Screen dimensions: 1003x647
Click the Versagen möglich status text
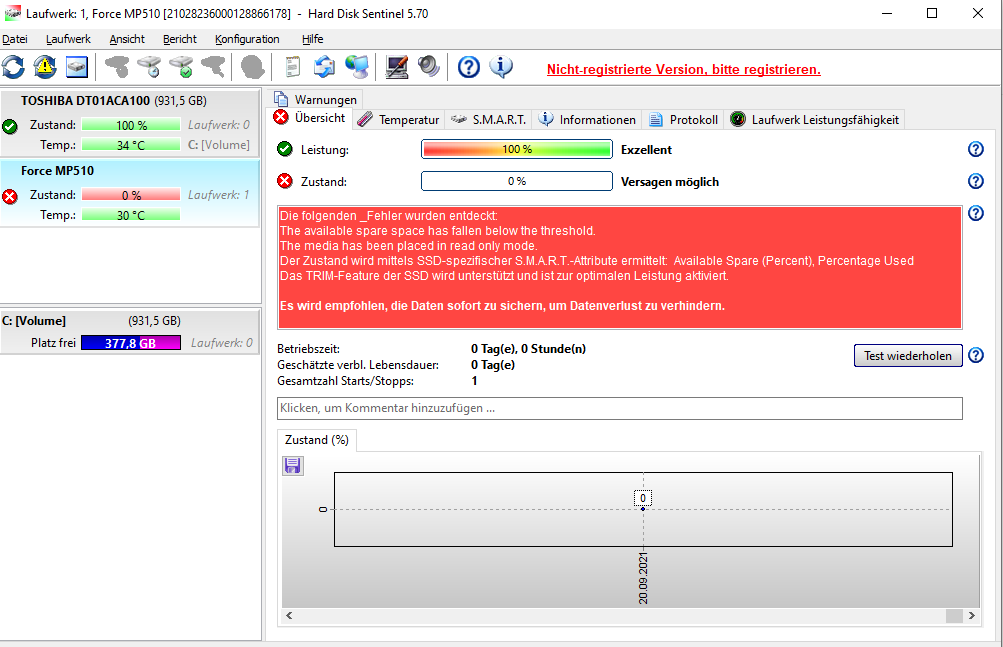(670, 182)
